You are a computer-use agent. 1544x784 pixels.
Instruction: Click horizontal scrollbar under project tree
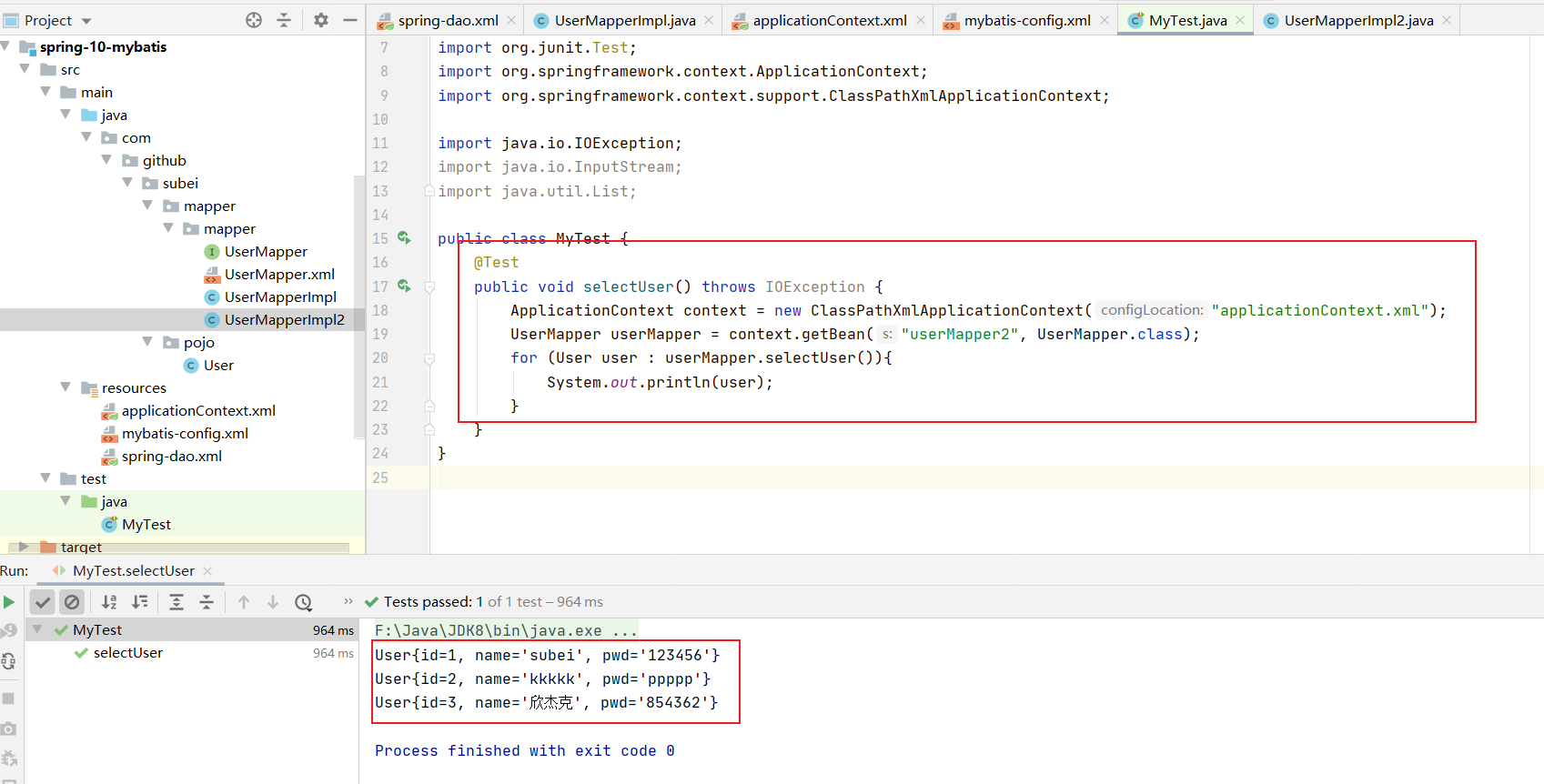point(178,548)
